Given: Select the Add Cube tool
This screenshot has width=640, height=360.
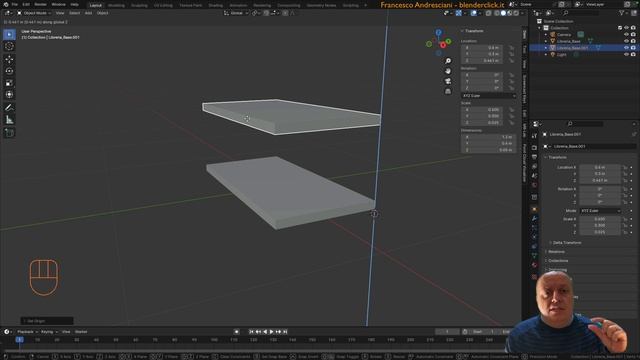Looking at the screenshot, I should point(9,133).
